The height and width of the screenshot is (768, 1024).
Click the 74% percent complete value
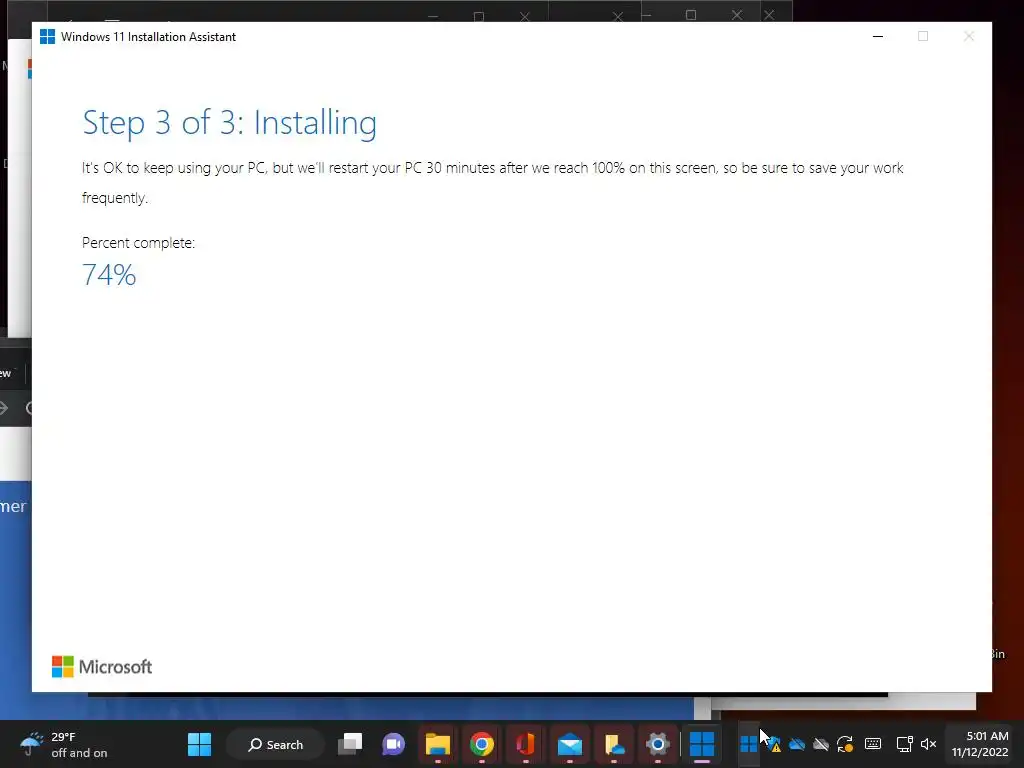[109, 275]
